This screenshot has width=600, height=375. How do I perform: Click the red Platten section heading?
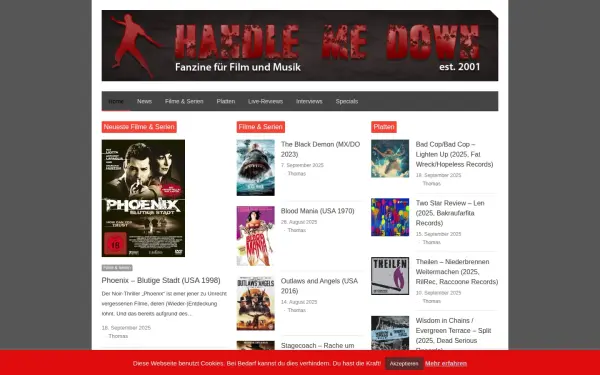pyautogui.click(x=384, y=127)
